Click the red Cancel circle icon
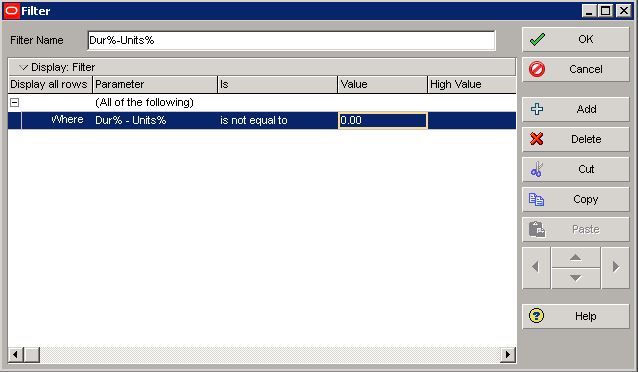This screenshot has width=638, height=372. click(537, 69)
